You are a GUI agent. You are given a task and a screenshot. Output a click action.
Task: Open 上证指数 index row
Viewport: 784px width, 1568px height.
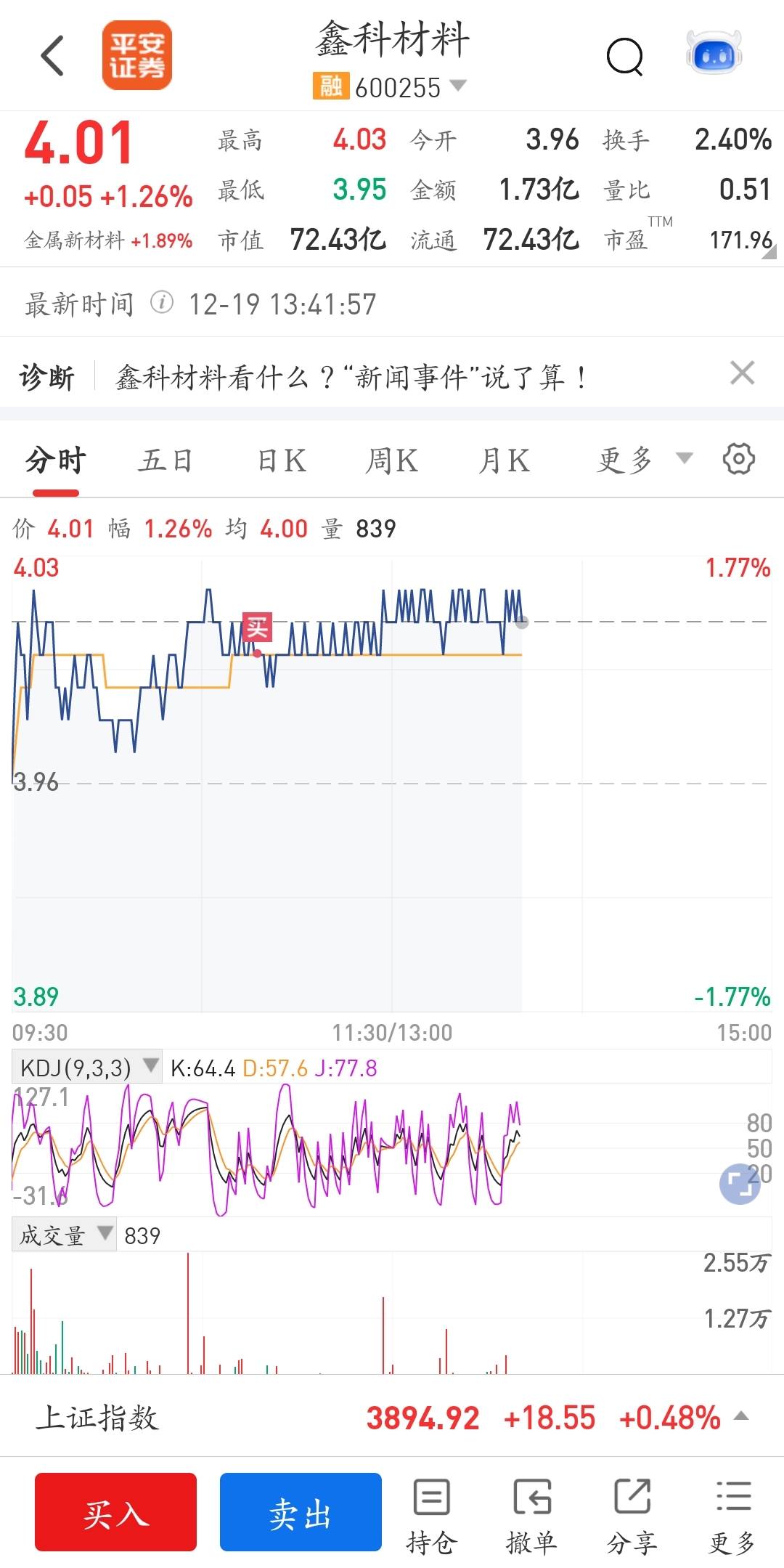tap(392, 1417)
